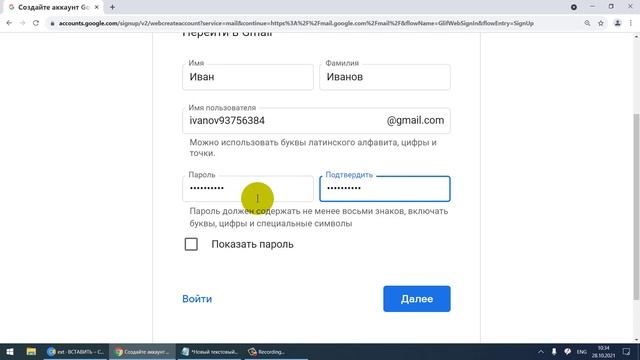The height and width of the screenshot is (360, 640).
Task: Open the zoom magnifier icon in the address bar
Action: click(587, 23)
